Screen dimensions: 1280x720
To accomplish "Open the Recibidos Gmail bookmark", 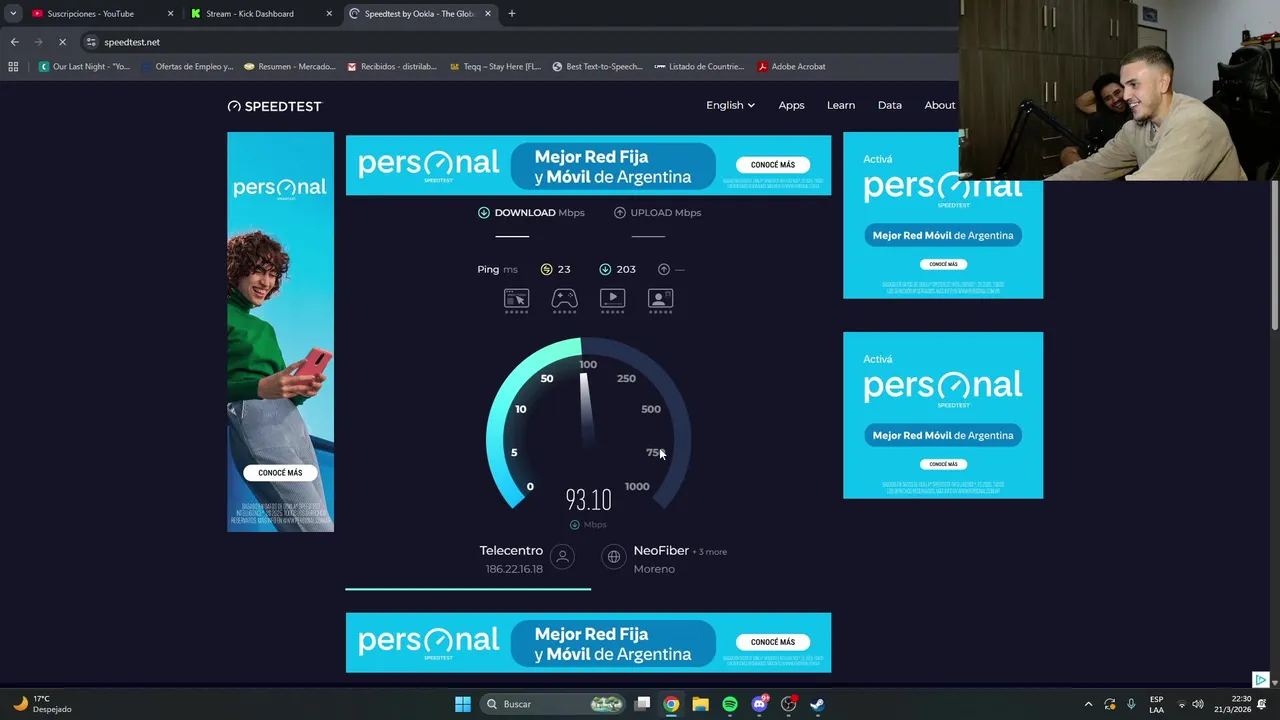I will [x=392, y=67].
